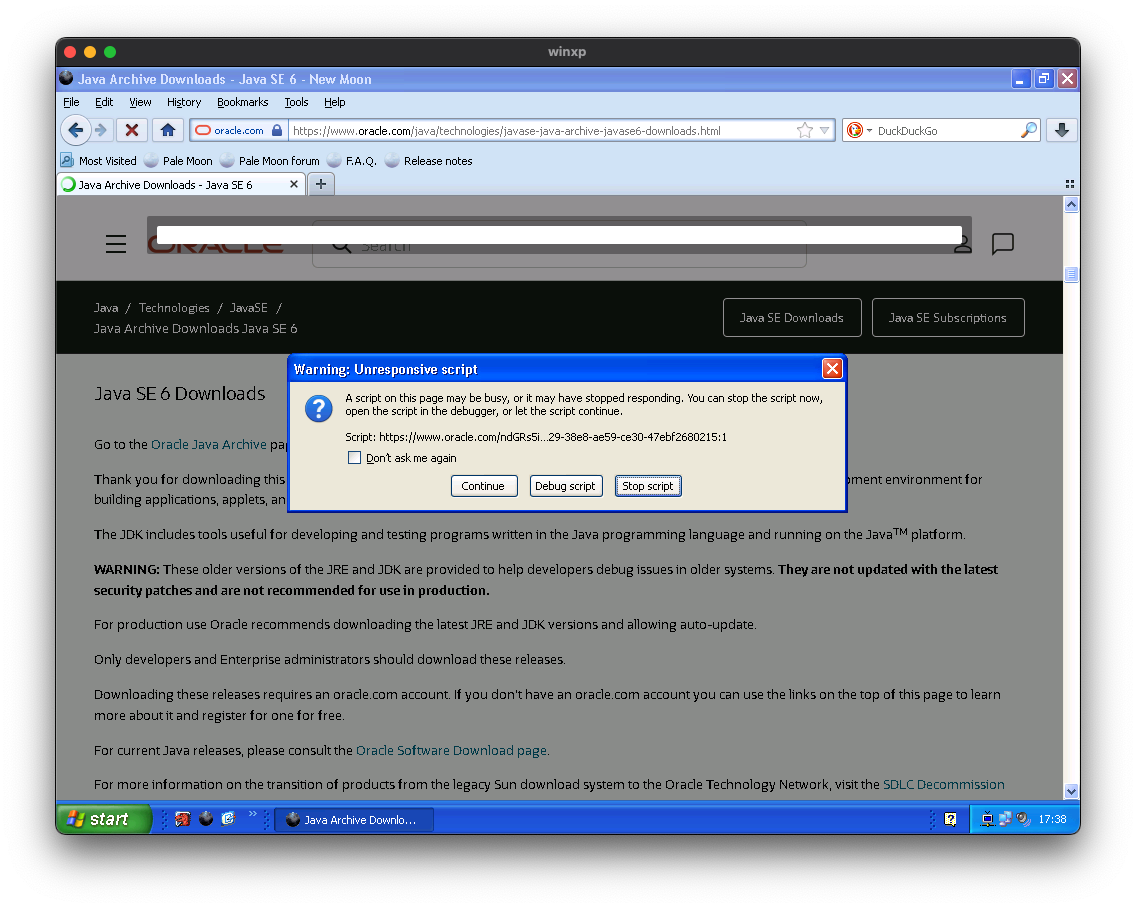The height and width of the screenshot is (908, 1136).
Task: Open the Oracle Software Download page link
Action: pyautogui.click(x=453, y=750)
